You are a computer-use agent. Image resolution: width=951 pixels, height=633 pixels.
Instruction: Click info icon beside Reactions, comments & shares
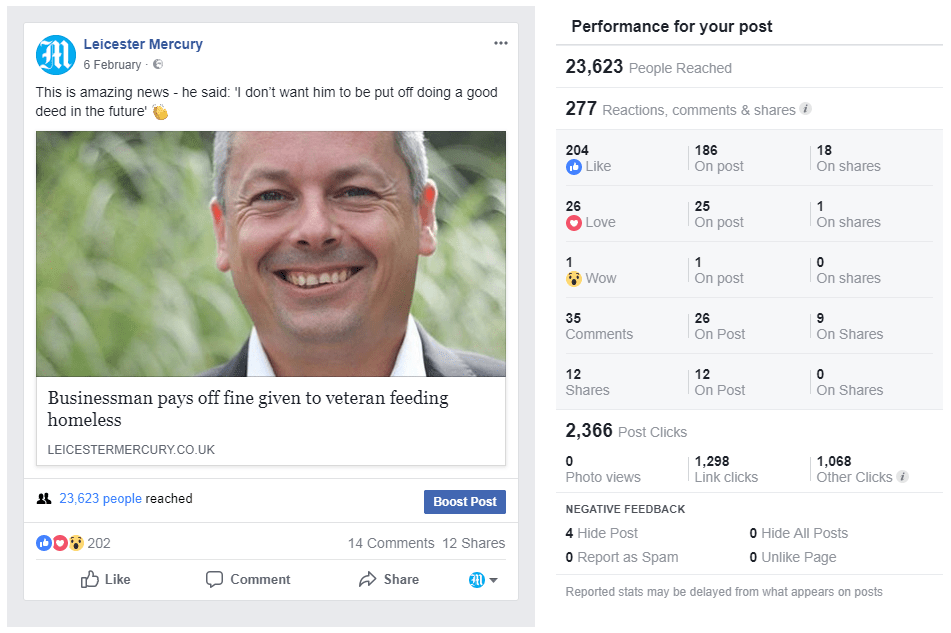(x=805, y=109)
